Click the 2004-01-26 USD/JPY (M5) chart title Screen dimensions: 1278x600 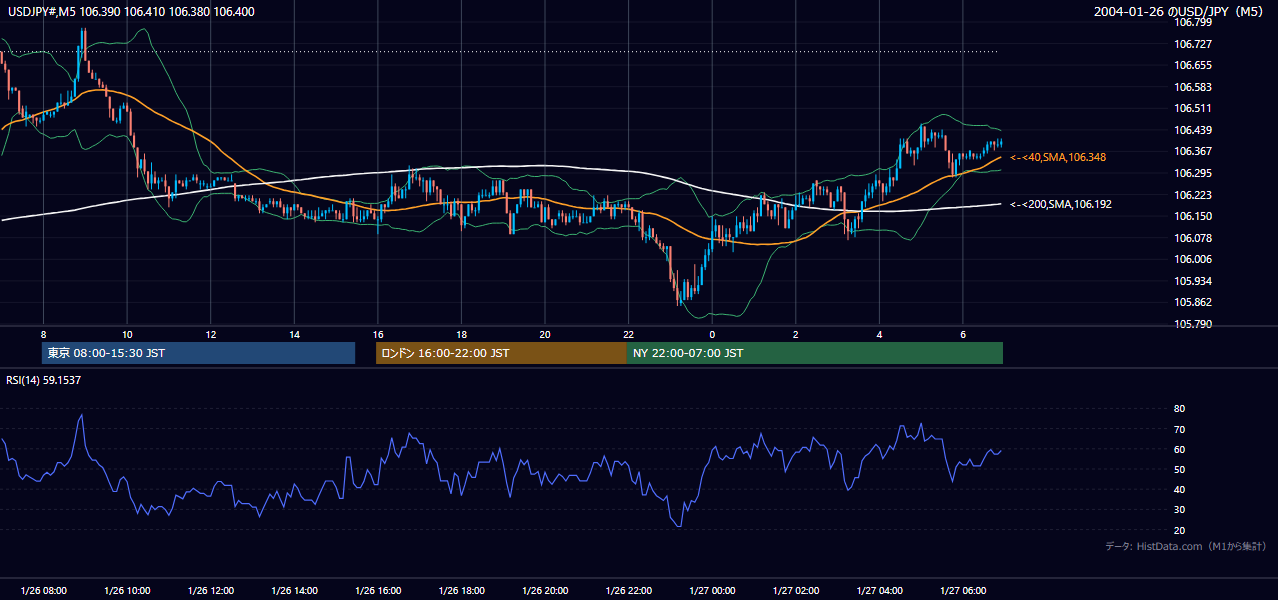(x=1180, y=12)
